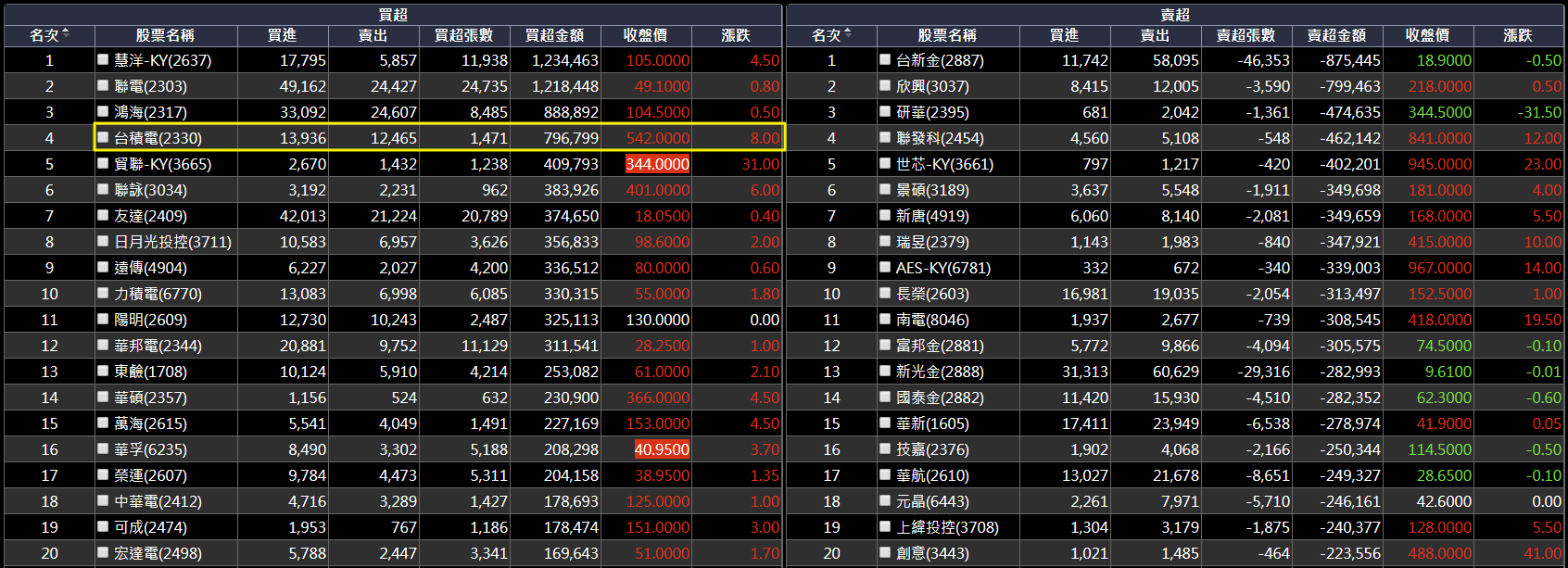Tick the checkbox for 聯電(2303)
Image resolution: width=1568 pixels, height=568 pixels.
coord(104,85)
